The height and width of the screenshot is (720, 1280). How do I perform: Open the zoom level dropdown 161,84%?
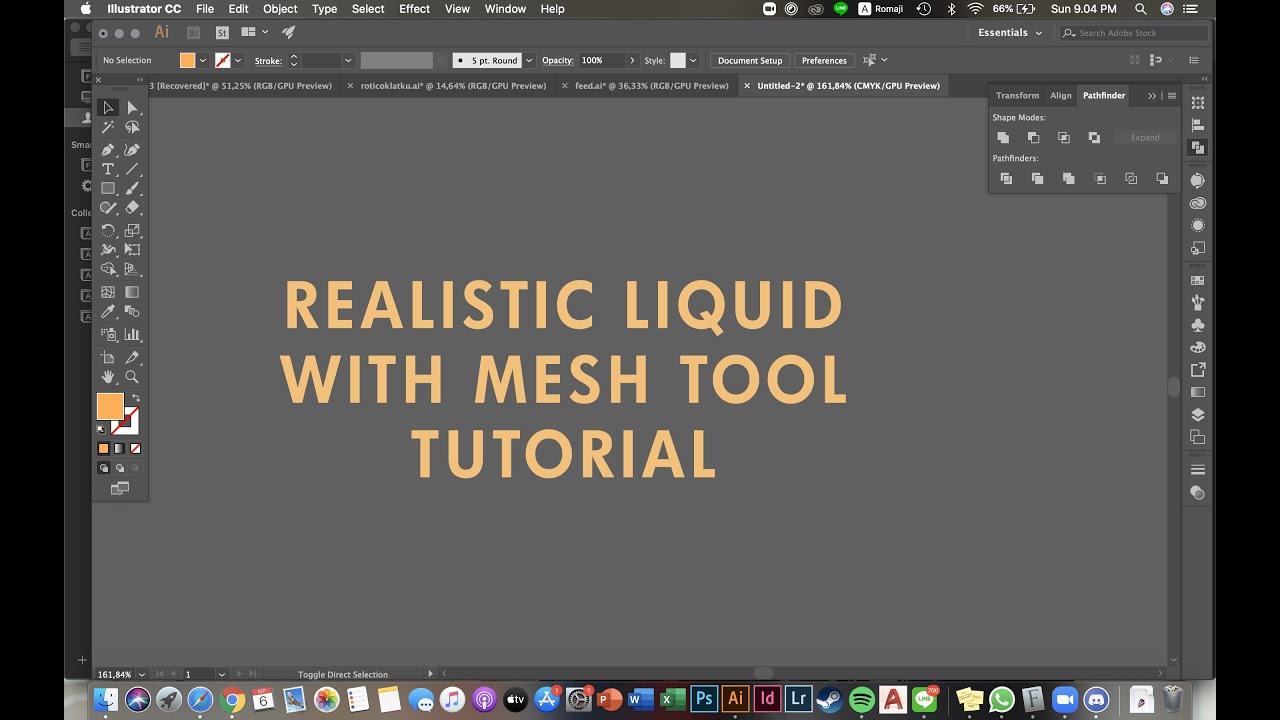142,674
